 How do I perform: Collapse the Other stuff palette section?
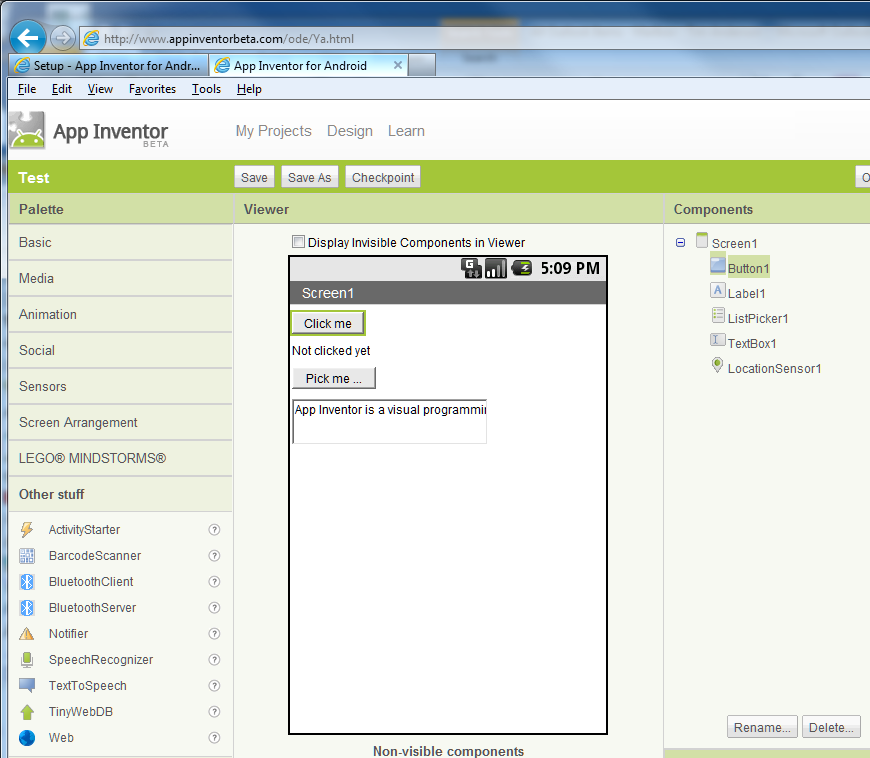pyautogui.click(x=120, y=494)
